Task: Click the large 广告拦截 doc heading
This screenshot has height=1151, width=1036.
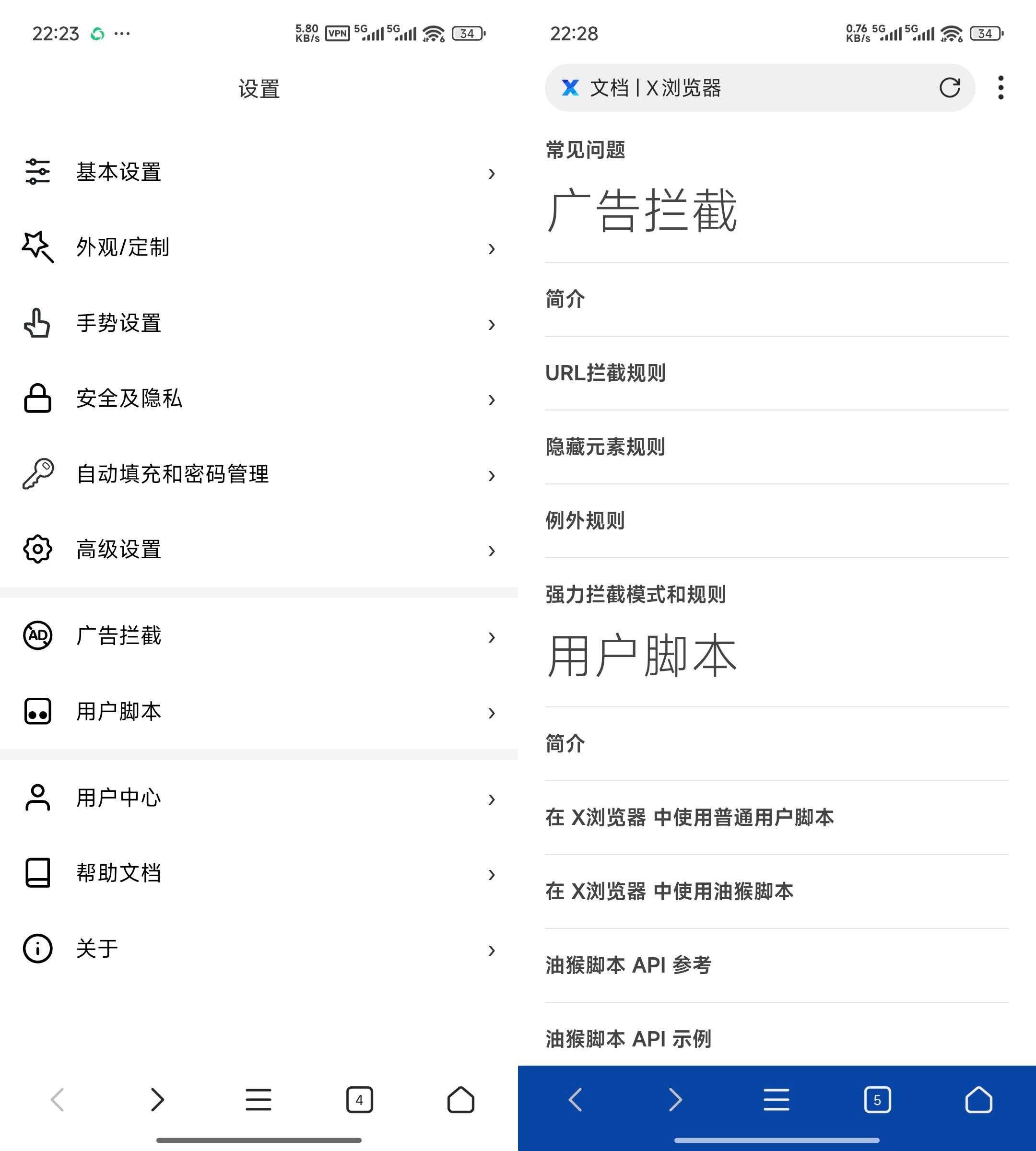Action: pos(642,211)
